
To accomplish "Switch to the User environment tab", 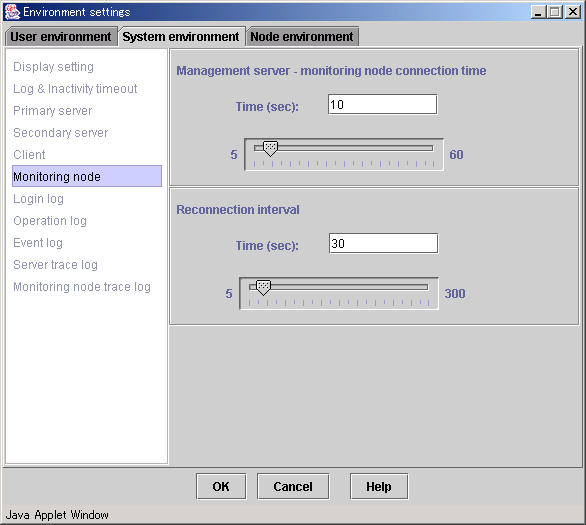I will point(61,37).
